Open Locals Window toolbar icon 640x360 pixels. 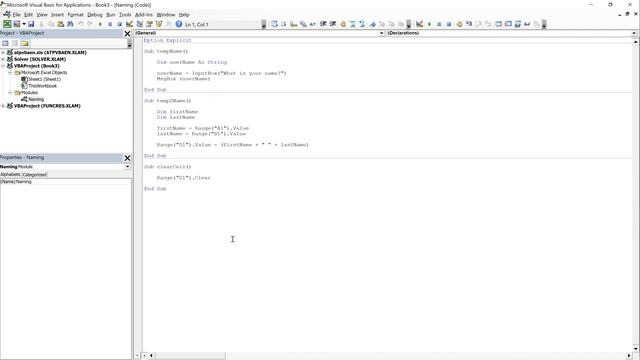[498, 24]
